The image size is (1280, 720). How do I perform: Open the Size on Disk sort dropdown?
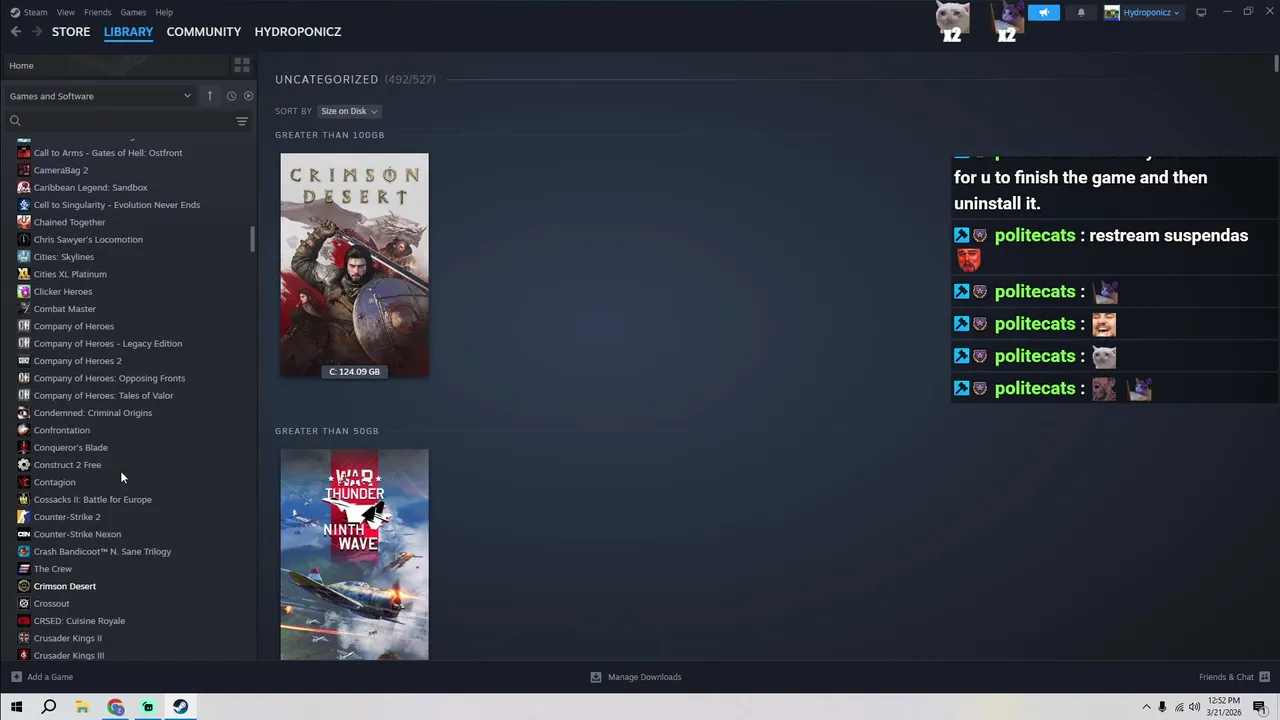pos(348,111)
